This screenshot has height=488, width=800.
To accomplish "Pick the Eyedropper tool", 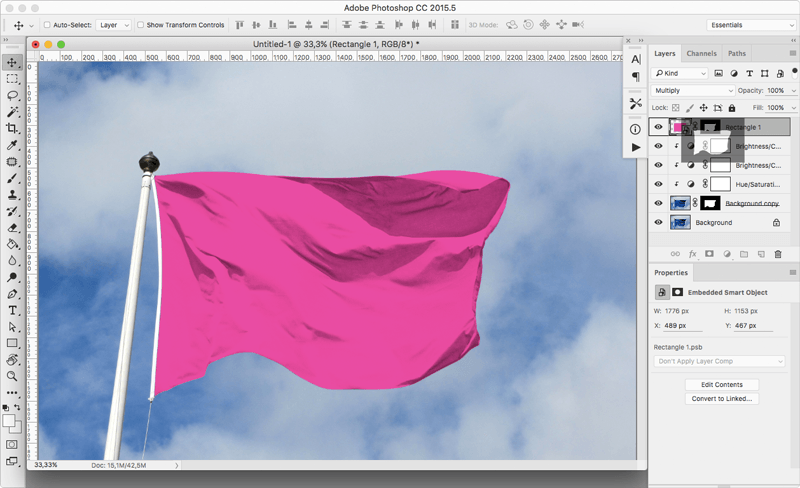I will click(x=13, y=146).
